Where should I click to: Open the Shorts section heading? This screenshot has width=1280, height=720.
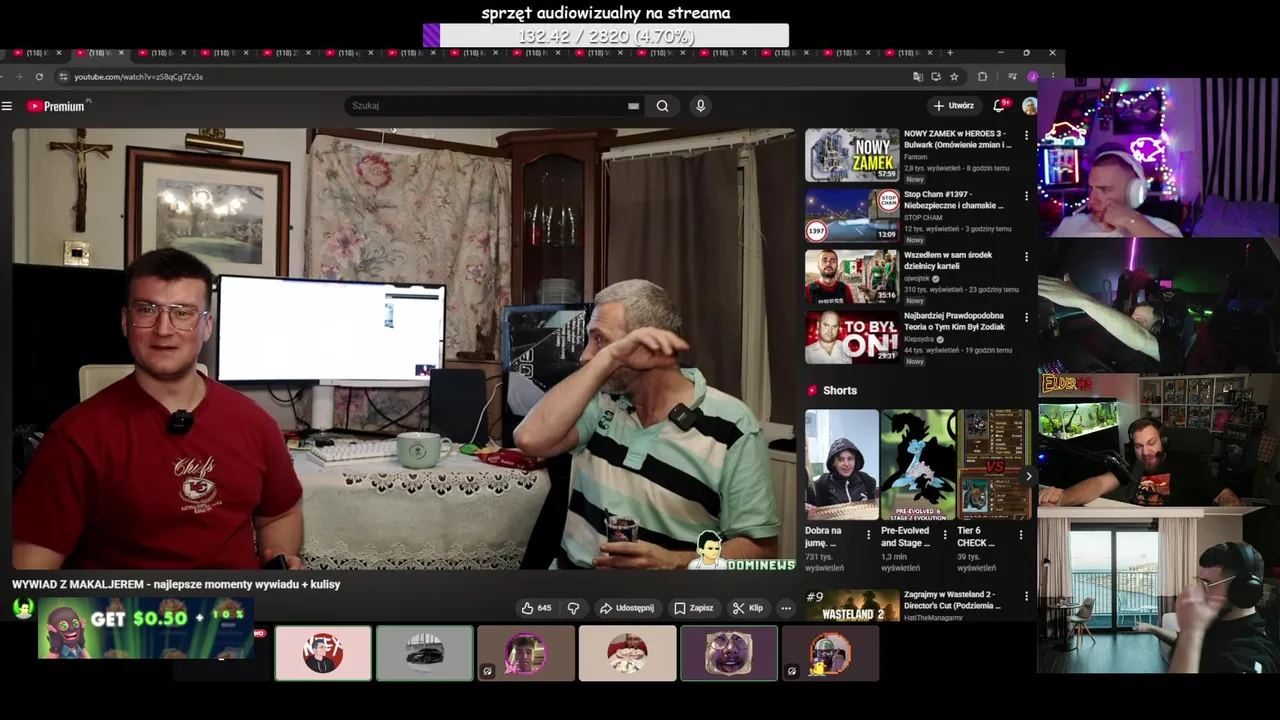point(840,391)
